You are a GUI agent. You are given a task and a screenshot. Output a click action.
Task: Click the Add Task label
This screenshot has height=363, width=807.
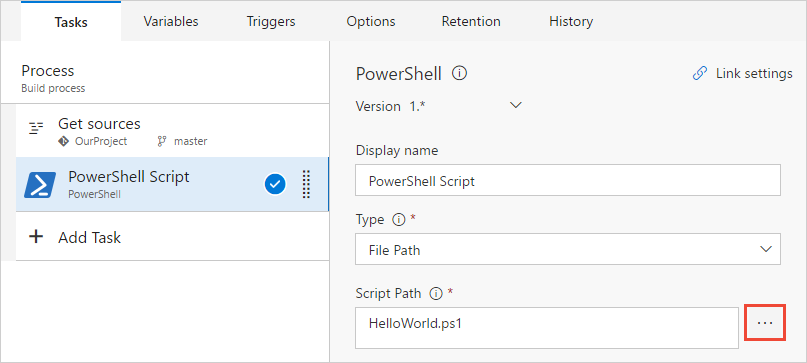click(90, 238)
